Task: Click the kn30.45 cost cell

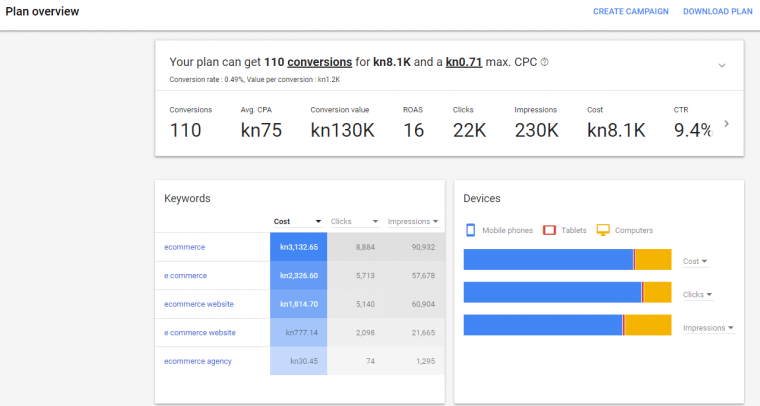Action: [299, 361]
